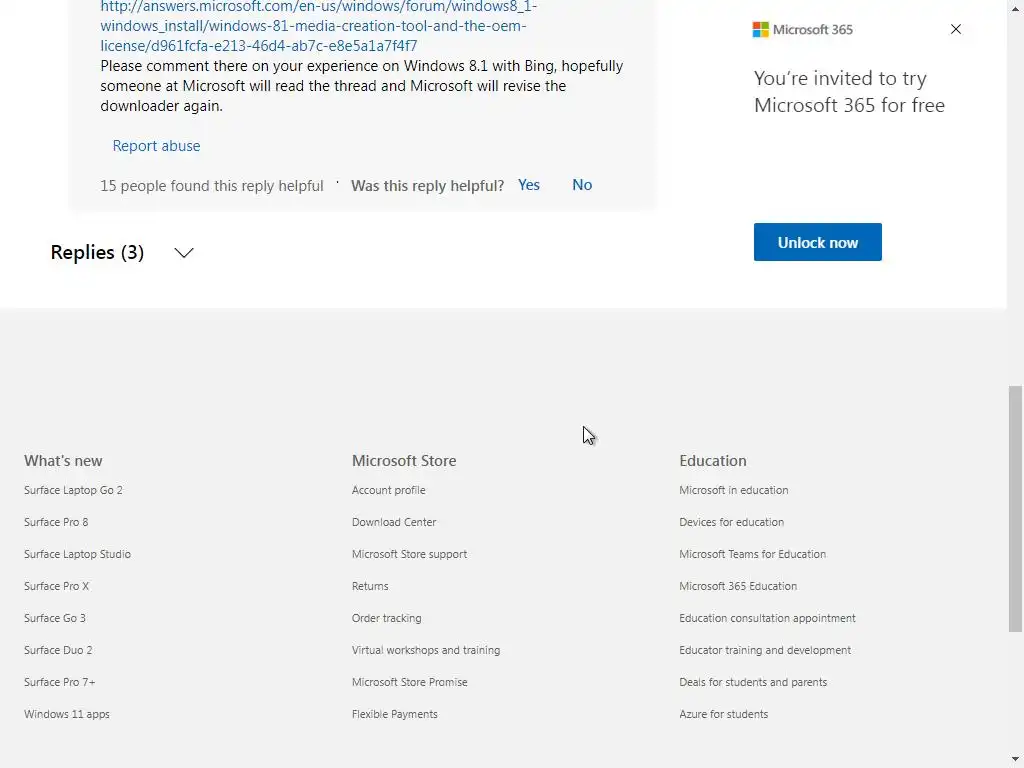Open Surface Laptop Go 2 link
The image size is (1024, 768).
tap(73, 490)
